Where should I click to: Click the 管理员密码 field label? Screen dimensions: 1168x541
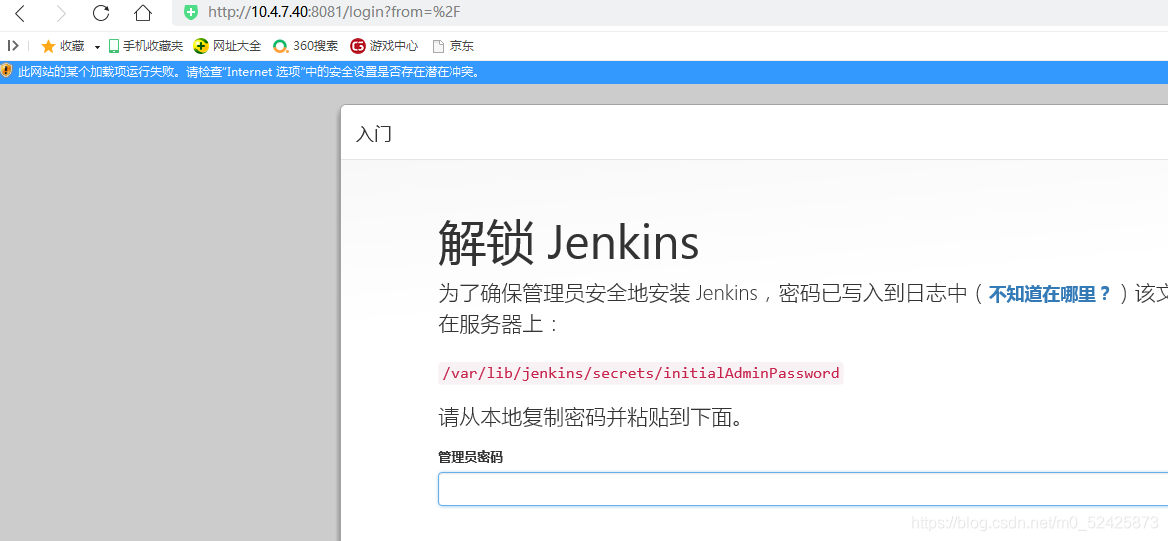(470, 457)
